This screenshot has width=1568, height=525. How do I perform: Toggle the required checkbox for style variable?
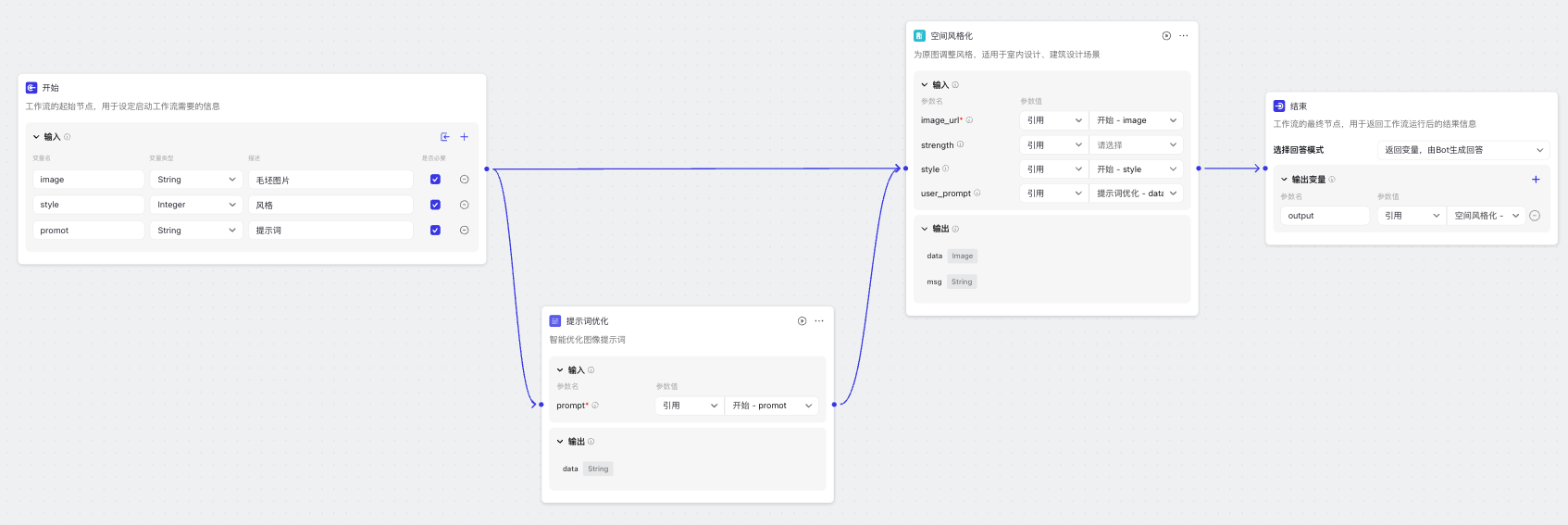click(435, 205)
